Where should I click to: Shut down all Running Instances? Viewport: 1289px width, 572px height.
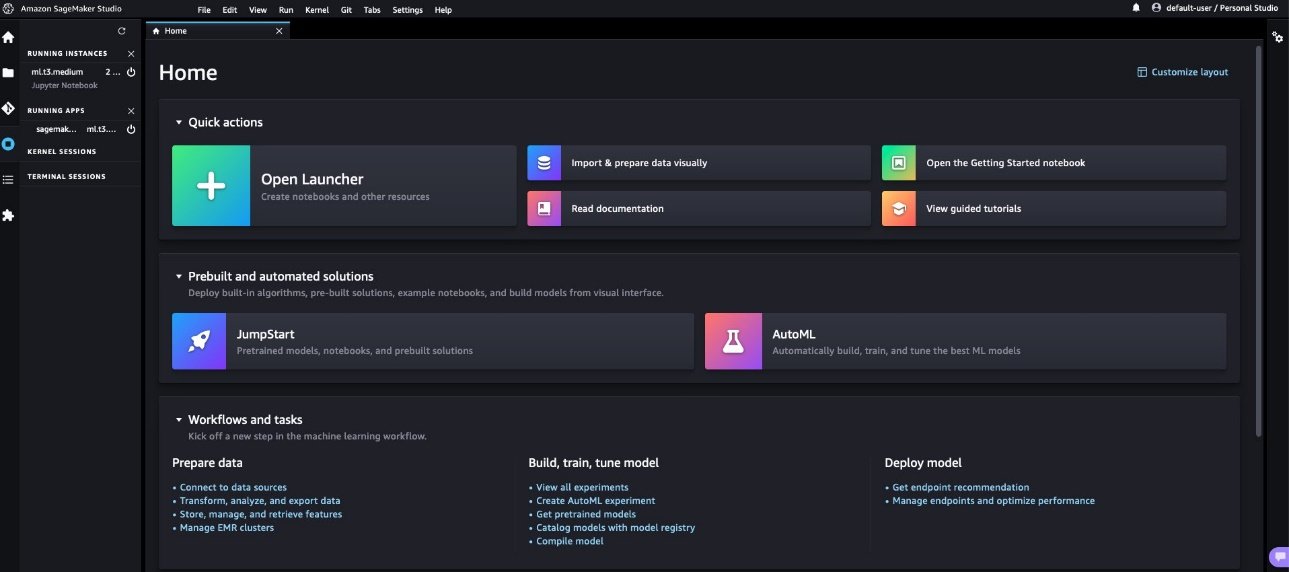coord(131,53)
